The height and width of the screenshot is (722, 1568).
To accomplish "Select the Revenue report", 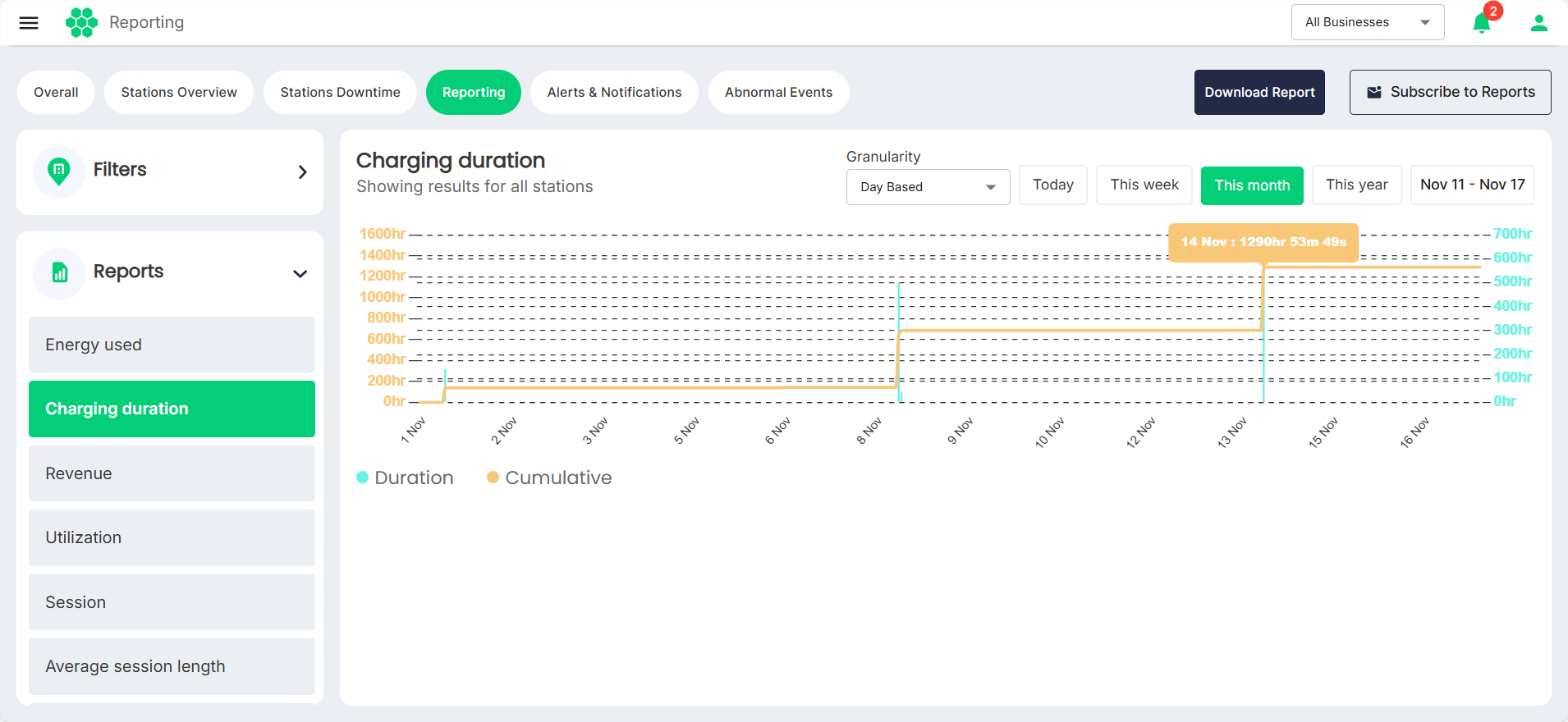I will click(172, 473).
